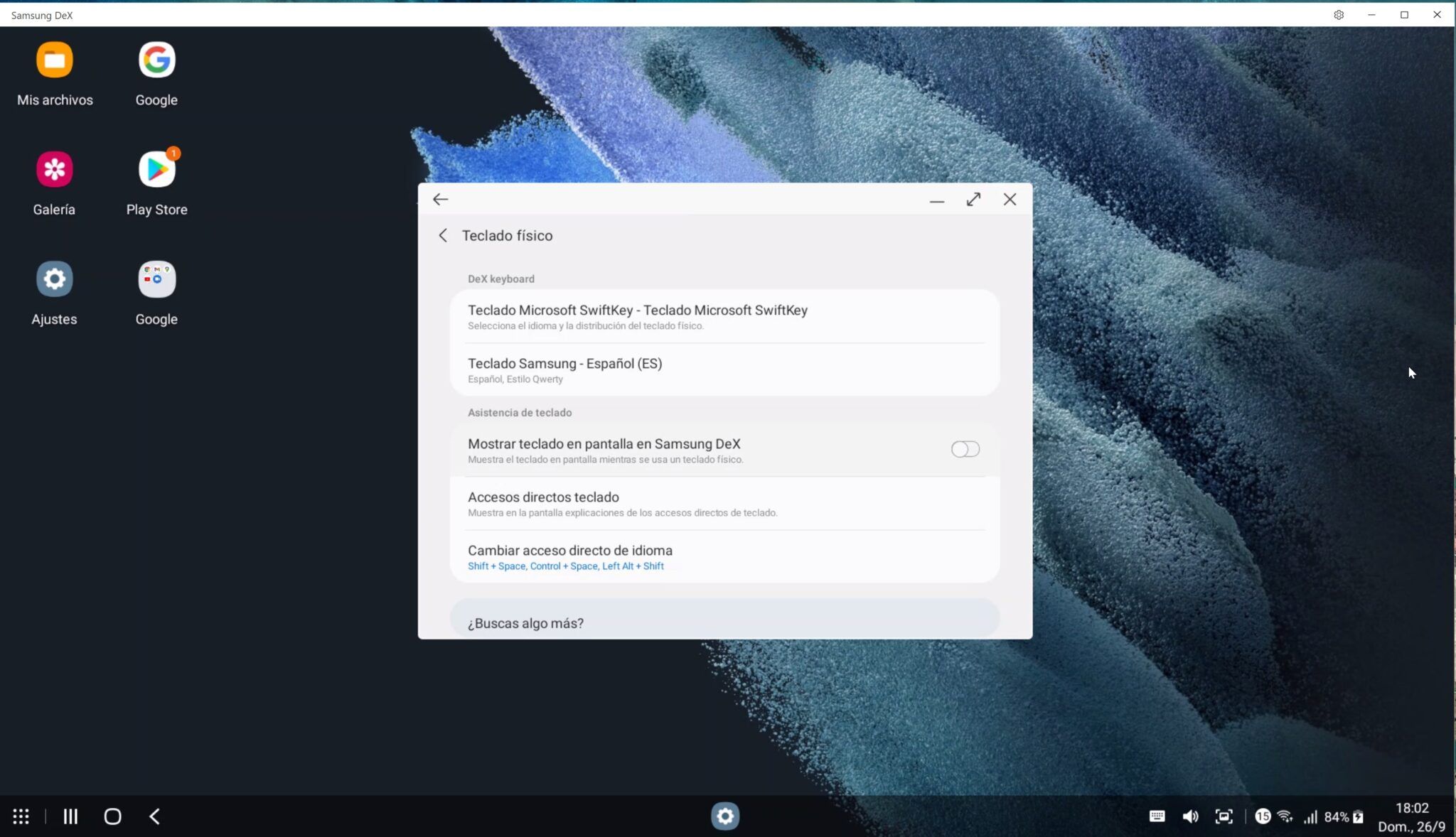Open the Google apps folder
This screenshot has width=1456, height=837.
(156, 279)
